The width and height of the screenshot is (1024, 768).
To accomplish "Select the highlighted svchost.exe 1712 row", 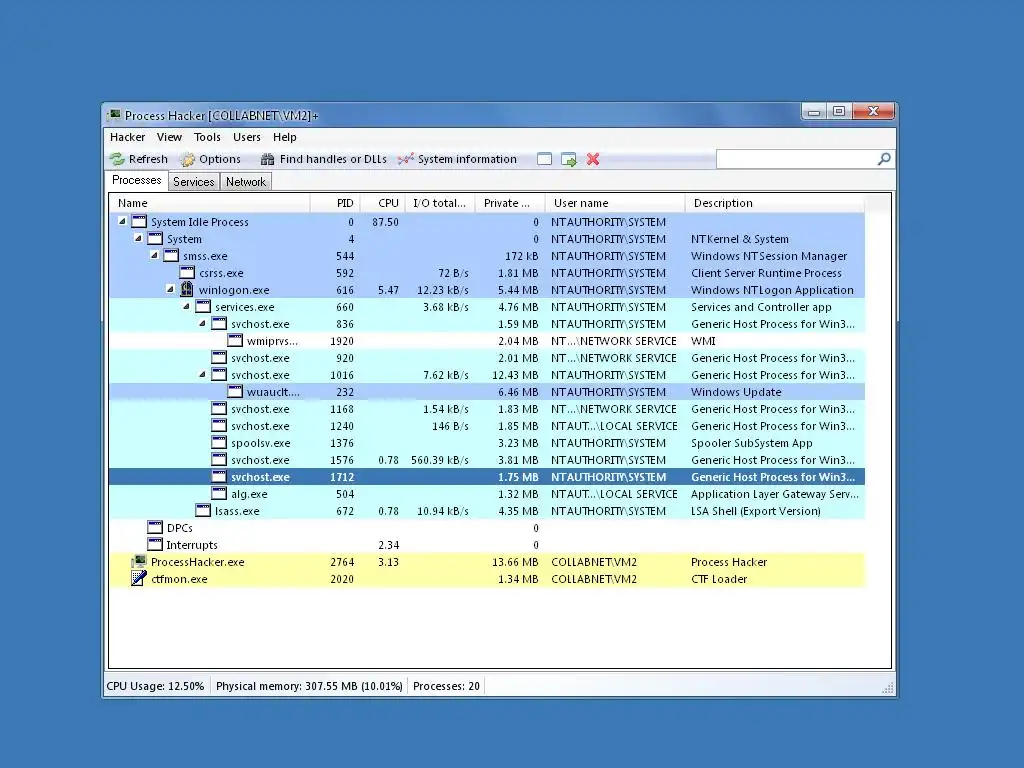I will 487,477.
